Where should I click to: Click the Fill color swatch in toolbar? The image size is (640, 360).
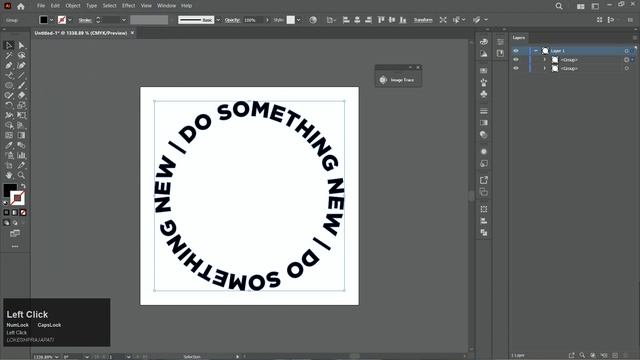click(x=10, y=190)
